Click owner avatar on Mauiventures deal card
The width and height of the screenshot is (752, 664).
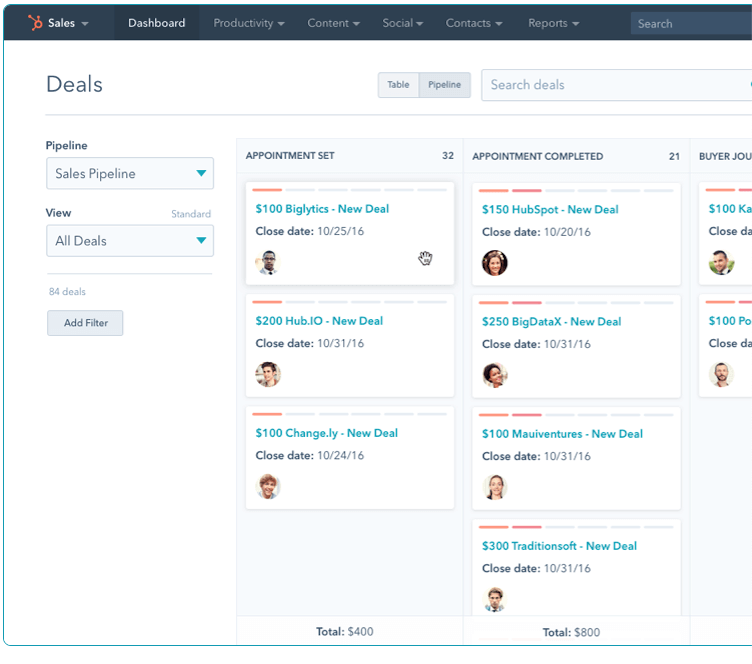[494, 487]
